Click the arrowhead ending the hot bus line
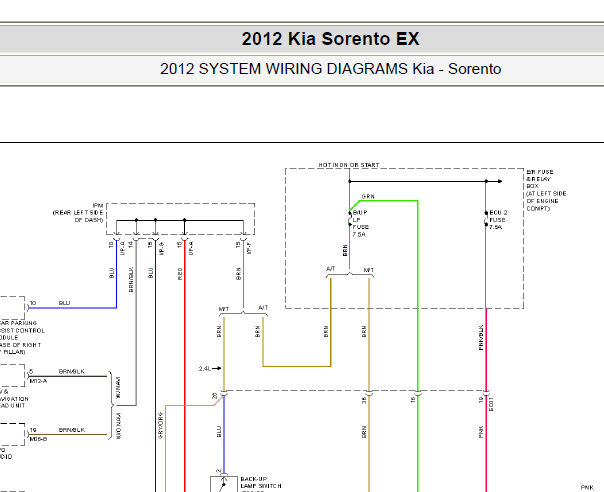 (500, 181)
